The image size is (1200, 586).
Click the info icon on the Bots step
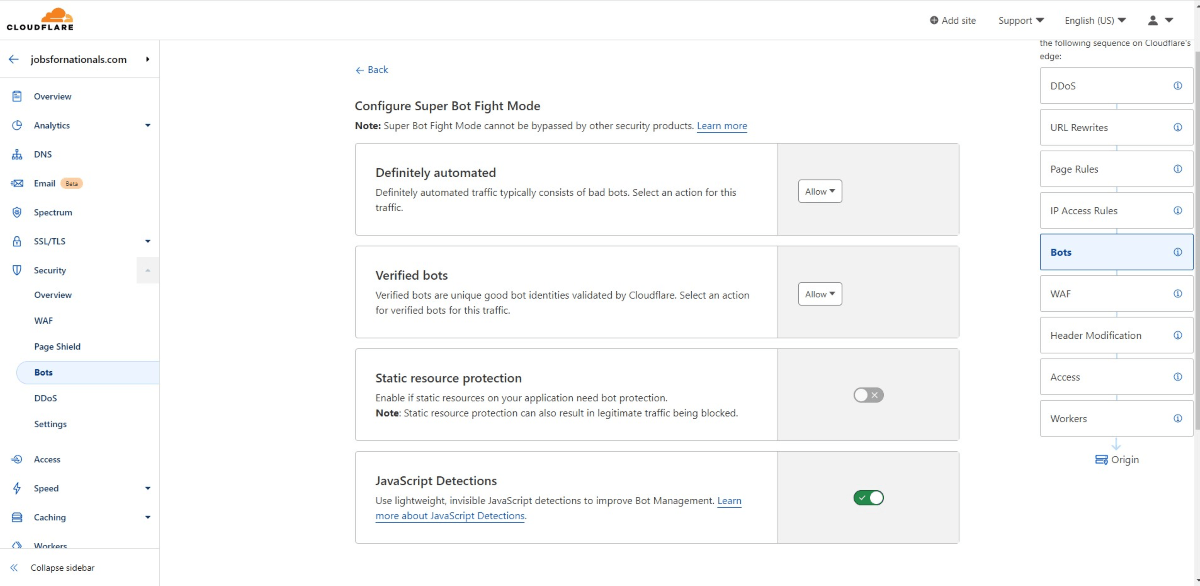coord(1177,252)
